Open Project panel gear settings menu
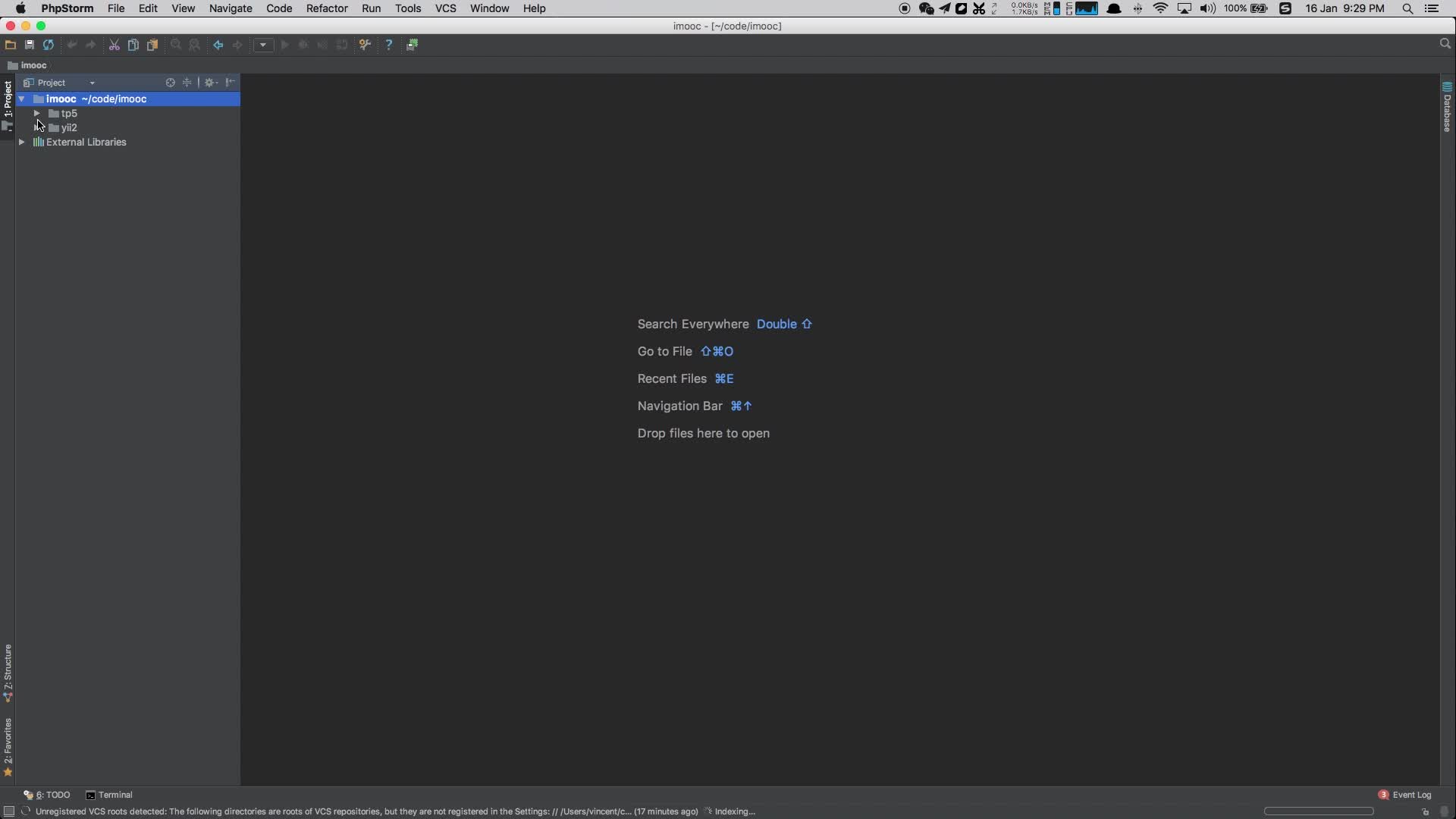 point(211,83)
